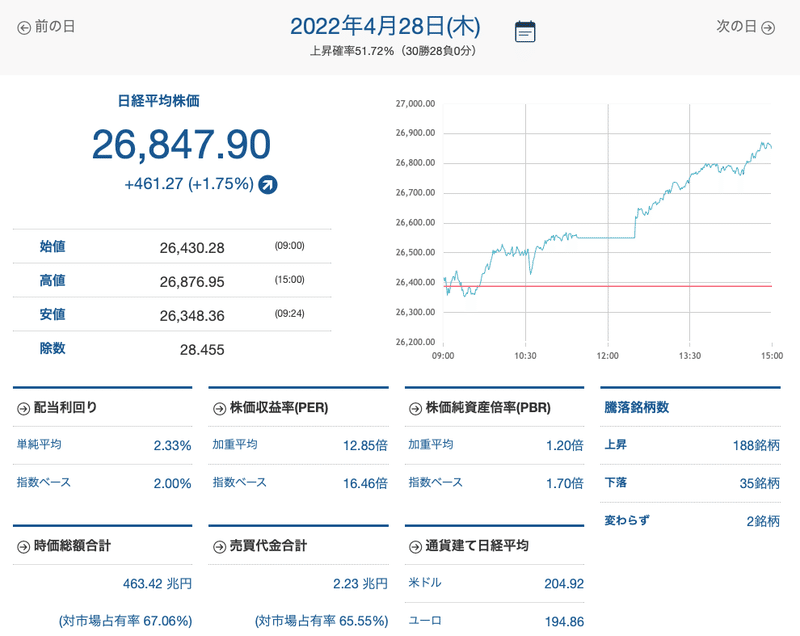
Task: Click the PER 加重平均 value 12.85倍
Action: point(365,445)
